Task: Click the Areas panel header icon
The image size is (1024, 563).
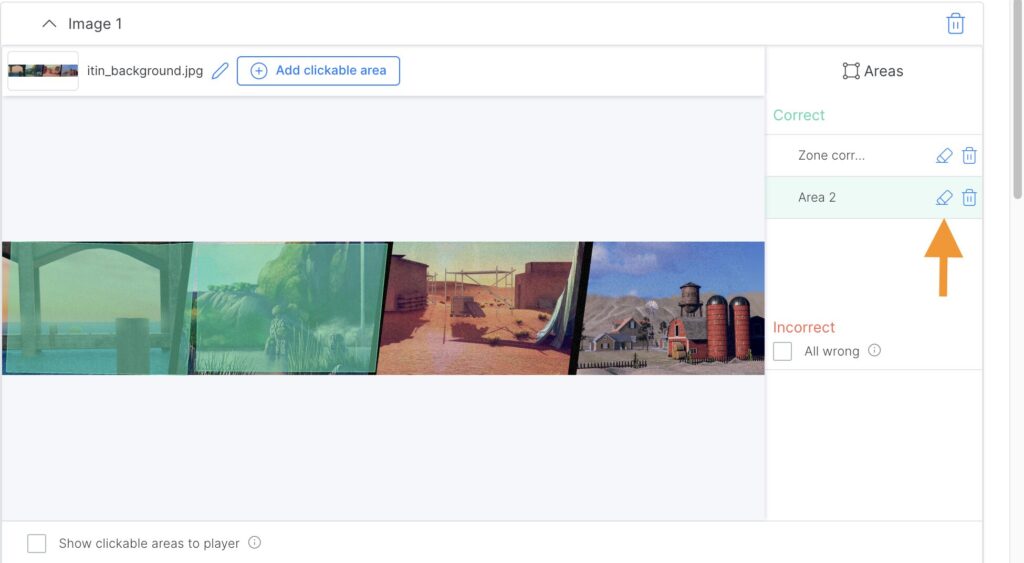Action: (x=851, y=71)
